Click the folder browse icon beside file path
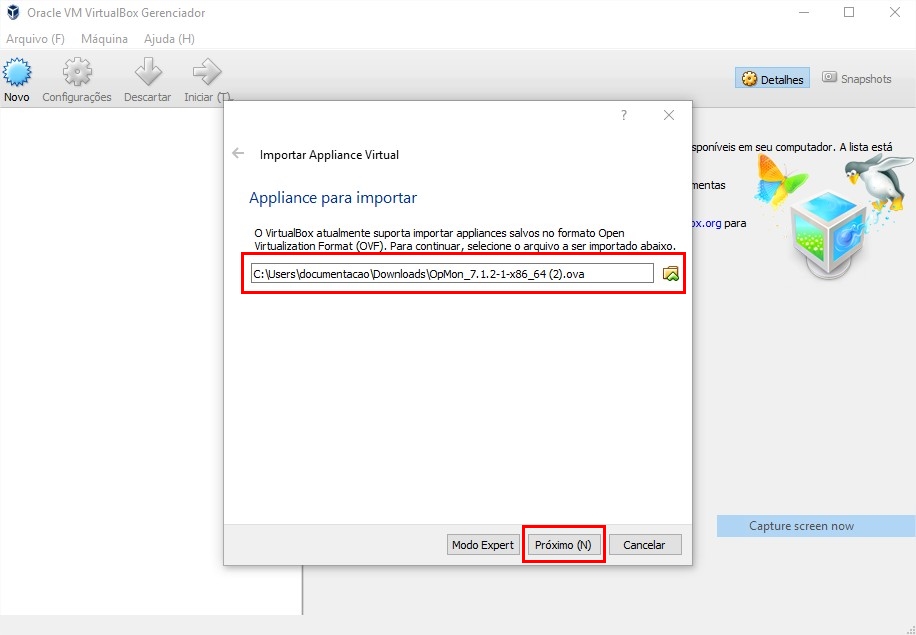Screen dimensions: 916x635 [x=671, y=274]
